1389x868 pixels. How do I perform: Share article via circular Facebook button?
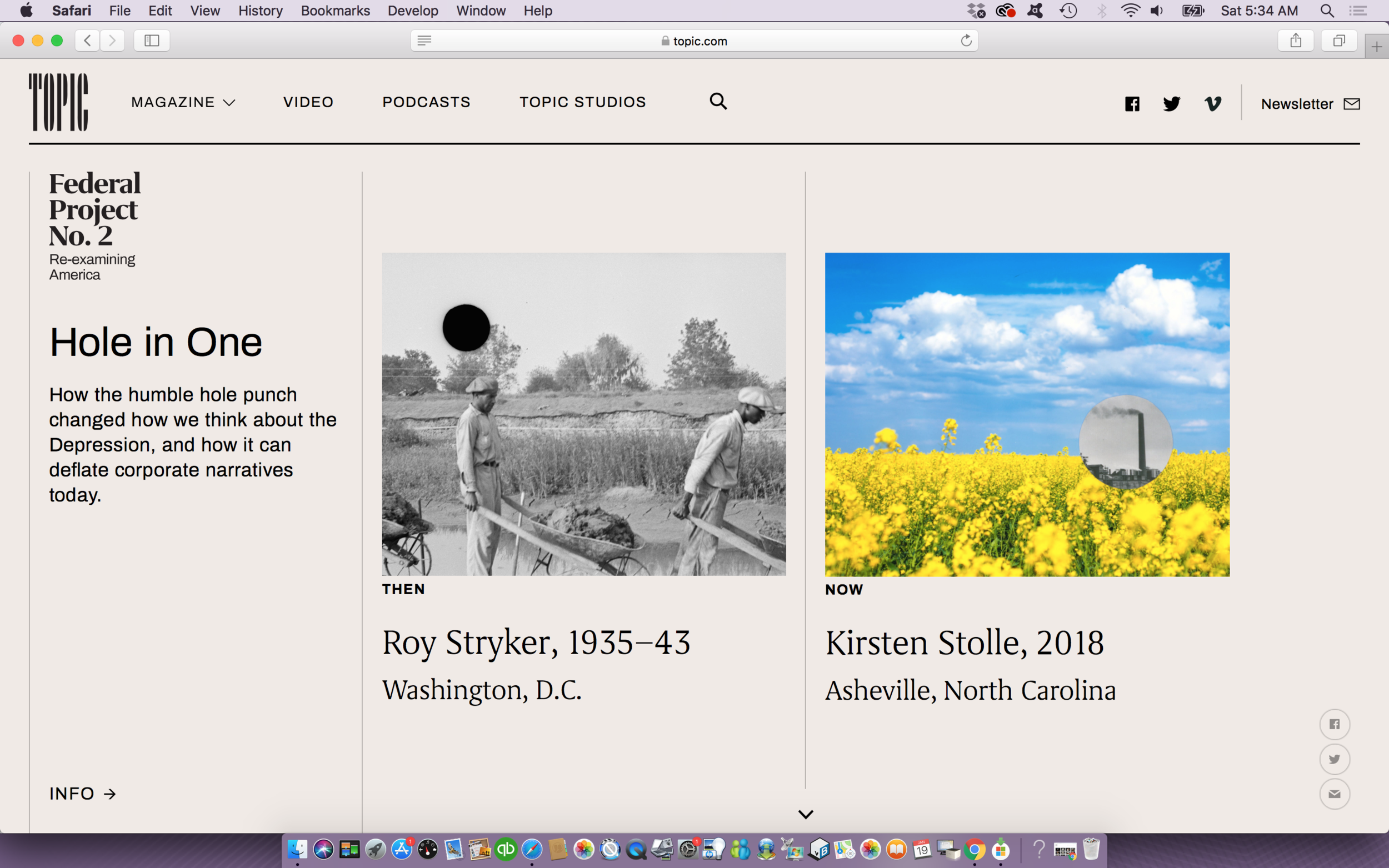1334,725
